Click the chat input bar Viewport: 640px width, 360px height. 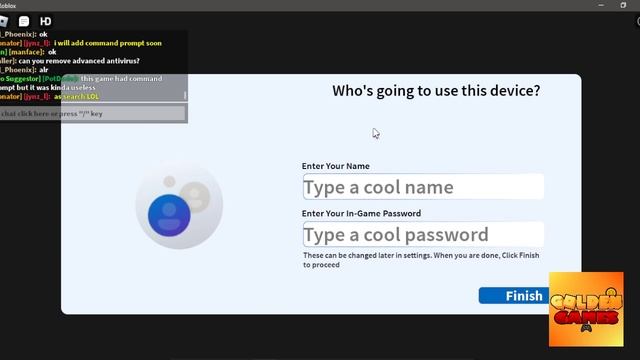coord(93,113)
